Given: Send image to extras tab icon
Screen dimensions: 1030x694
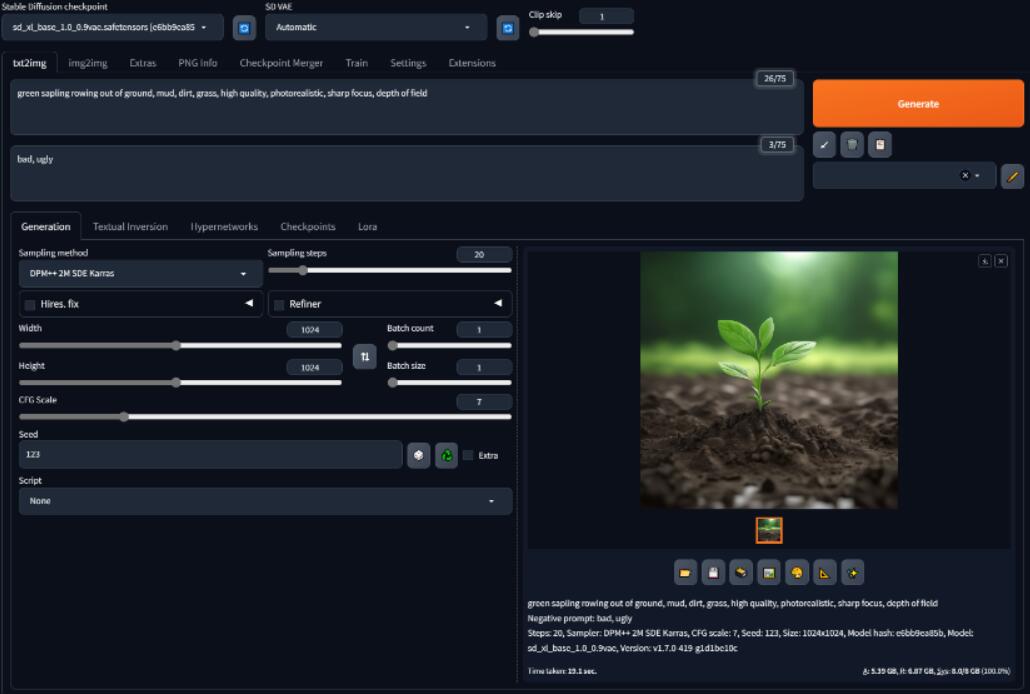Looking at the screenshot, I should tap(824, 572).
